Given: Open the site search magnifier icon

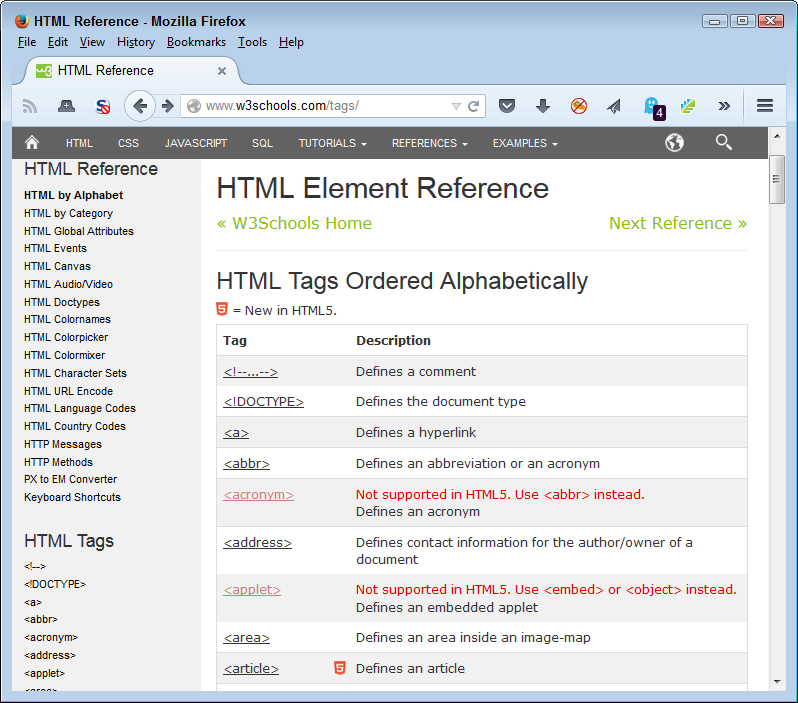Looking at the screenshot, I should coord(724,143).
